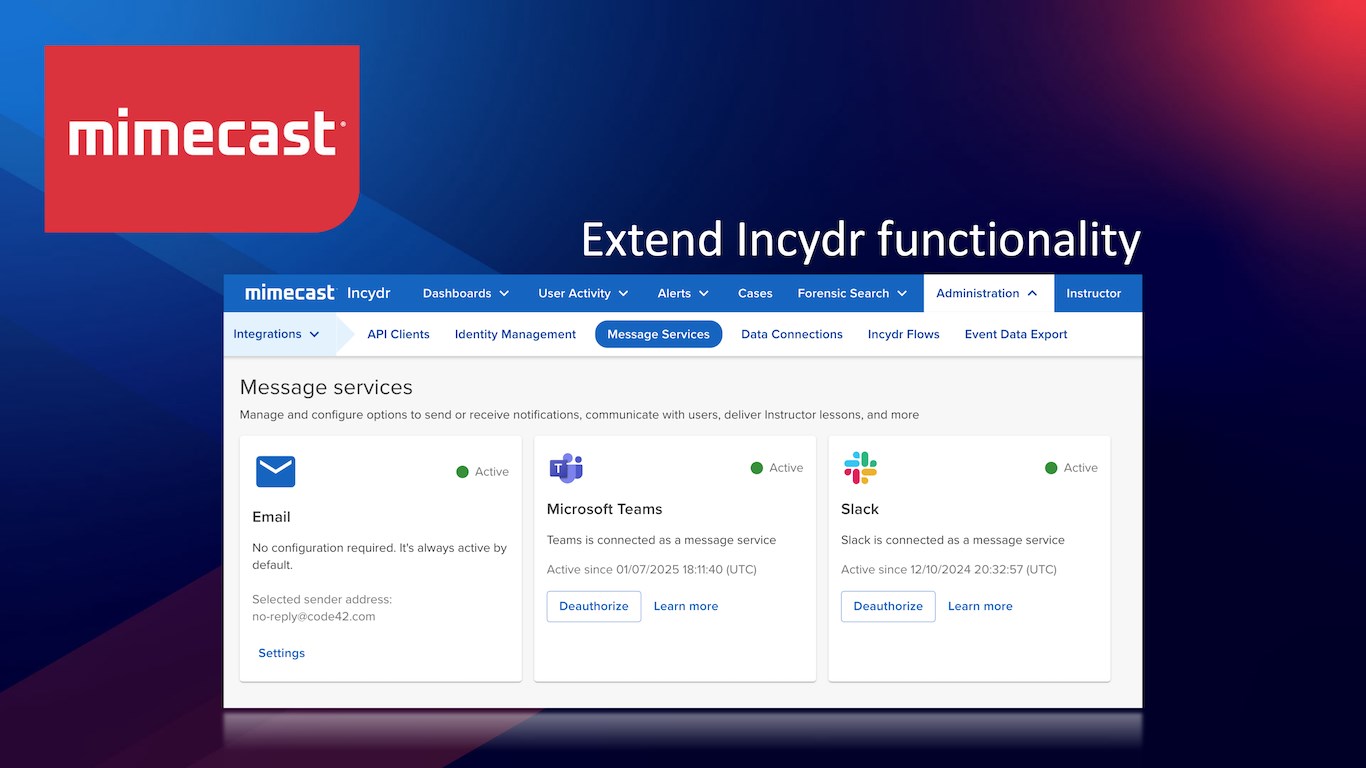Click the green Active dot on Slack card
The image size is (1366, 768).
pyautogui.click(x=1051, y=468)
